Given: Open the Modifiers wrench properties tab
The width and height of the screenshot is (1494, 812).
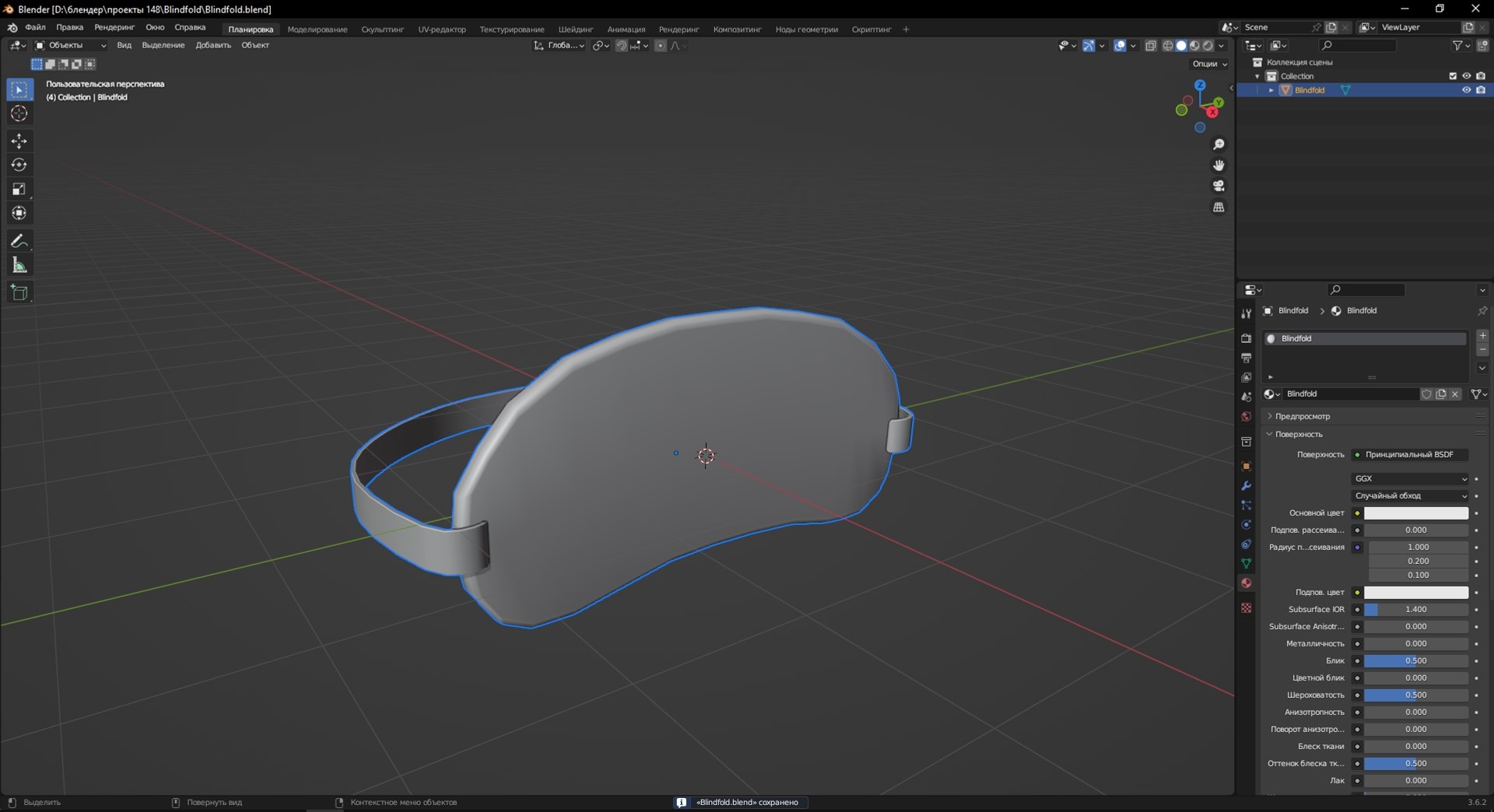Looking at the screenshot, I should [x=1247, y=486].
